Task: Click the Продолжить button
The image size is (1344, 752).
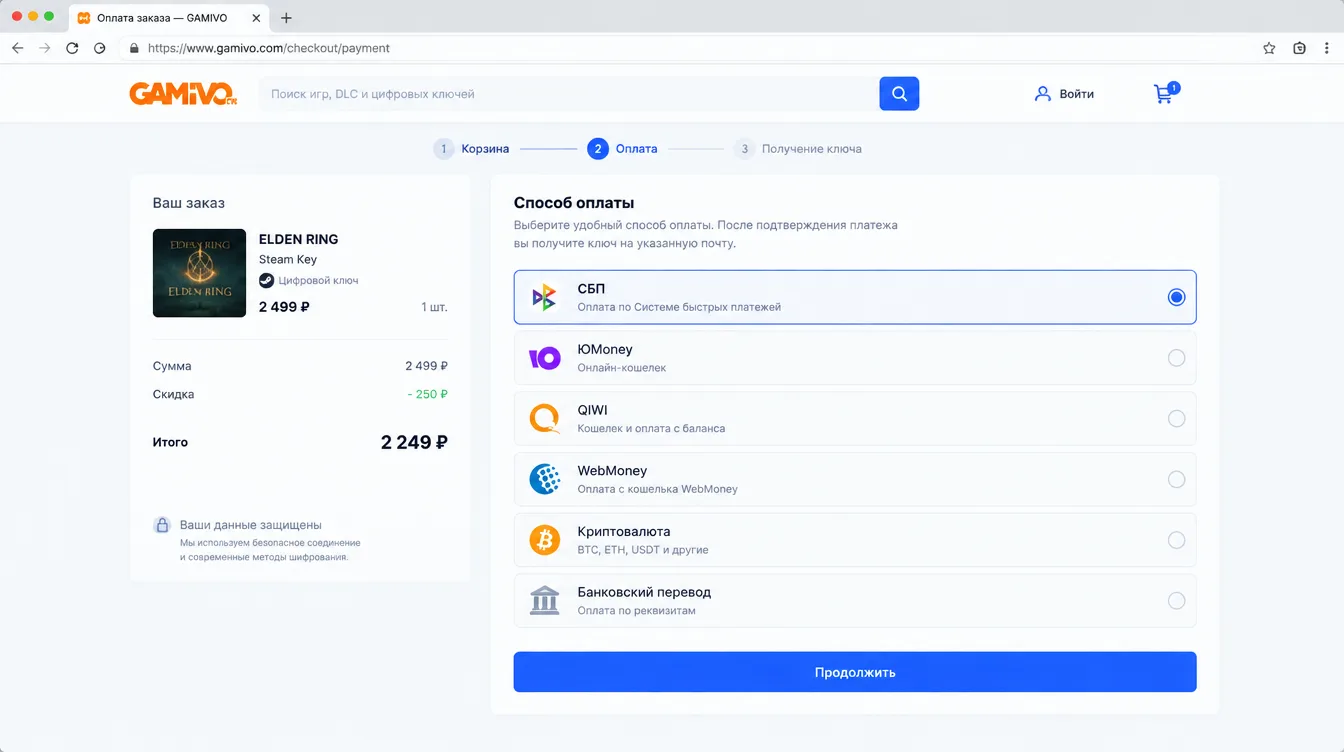Action: [x=855, y=672]
